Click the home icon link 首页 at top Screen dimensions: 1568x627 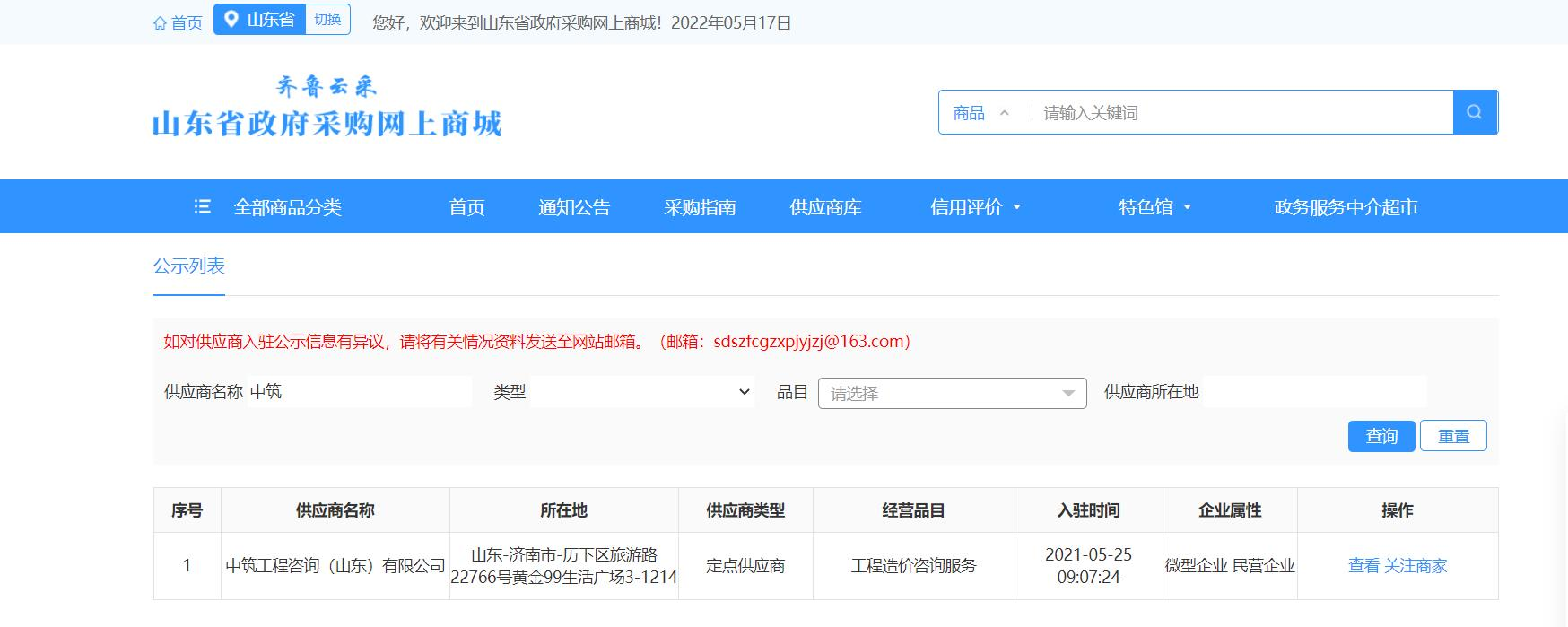[x=178, y=23]
